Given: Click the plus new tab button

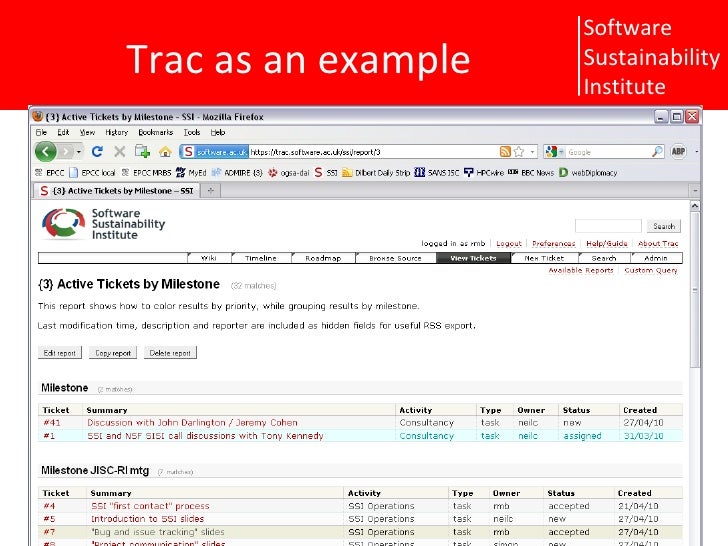Looking at the screenshot, I should tap(211, 191).
